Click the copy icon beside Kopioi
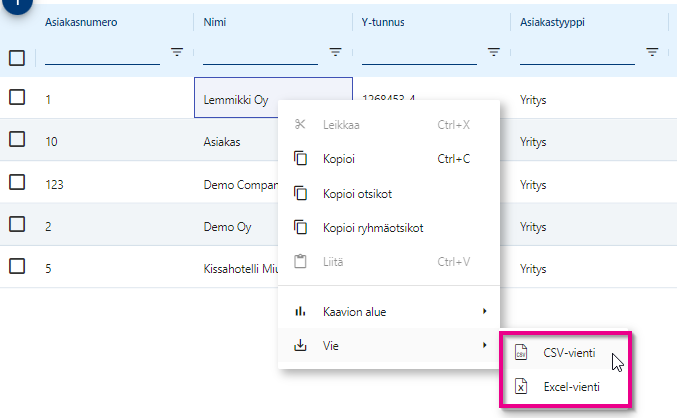 (299, 158)
